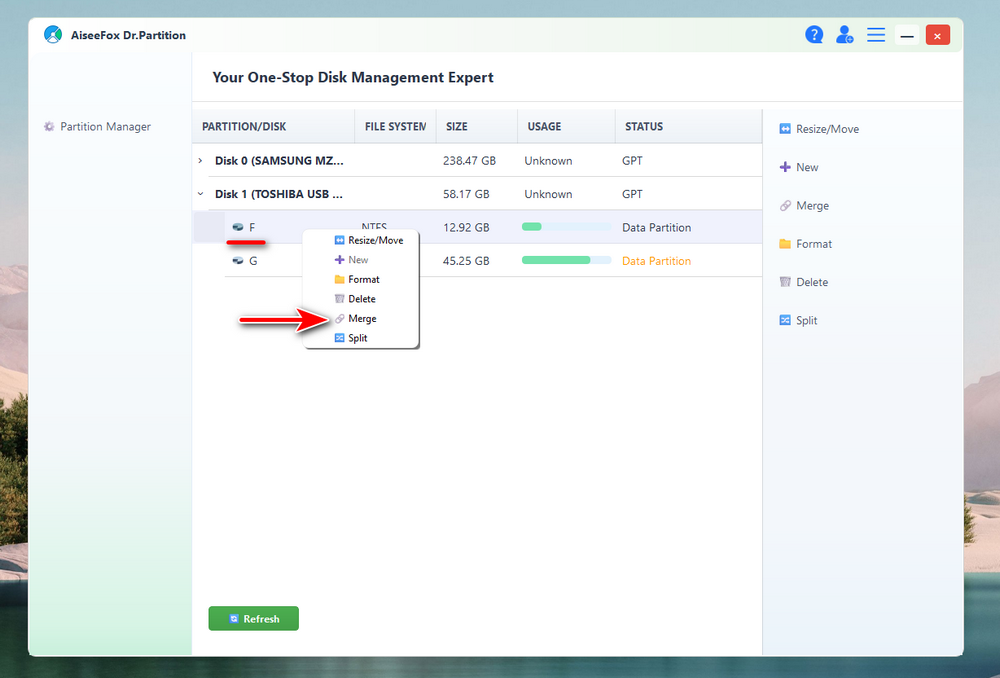Minimize the Dr.Partition window
The image size is (1000, 678).
(x=907, y=36)
